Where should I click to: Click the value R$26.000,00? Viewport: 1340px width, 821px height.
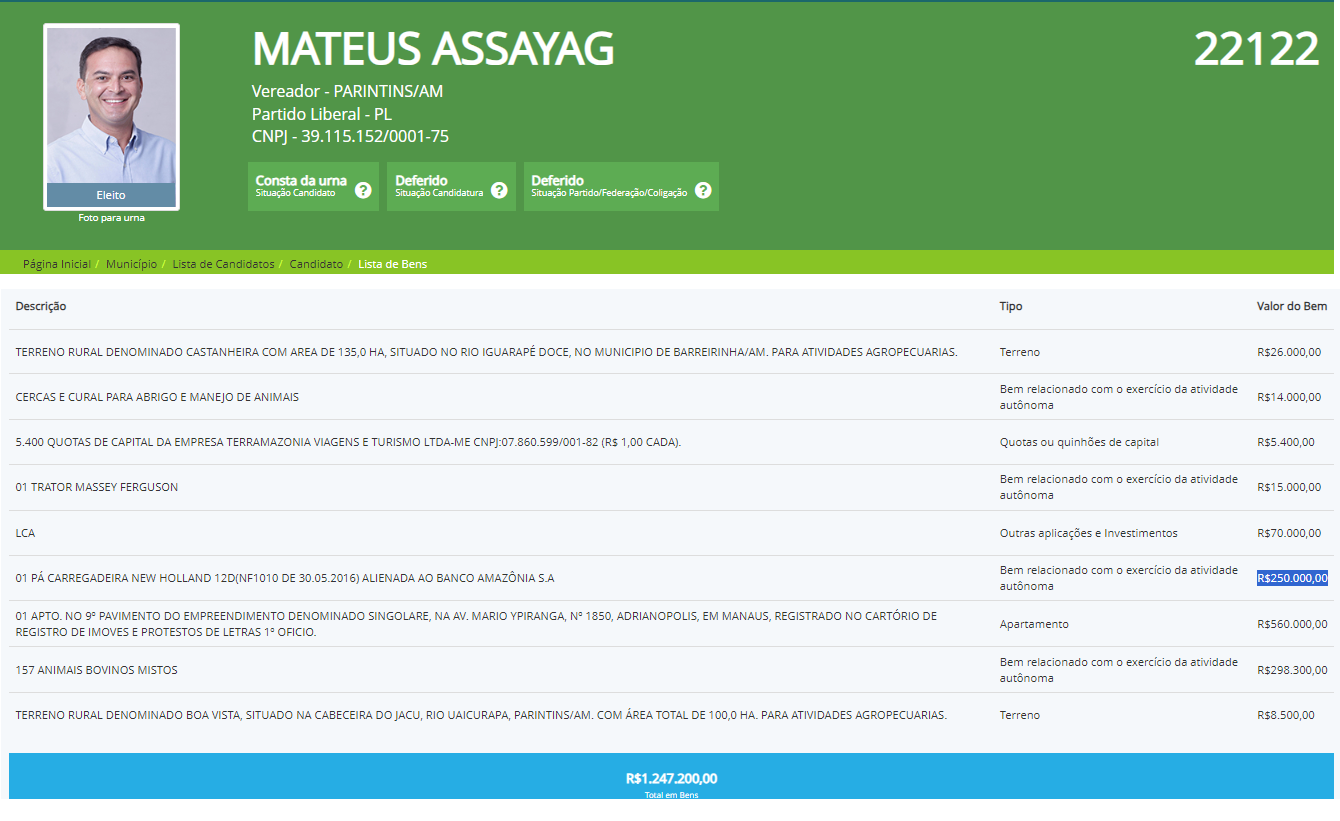coord(1289,352)
